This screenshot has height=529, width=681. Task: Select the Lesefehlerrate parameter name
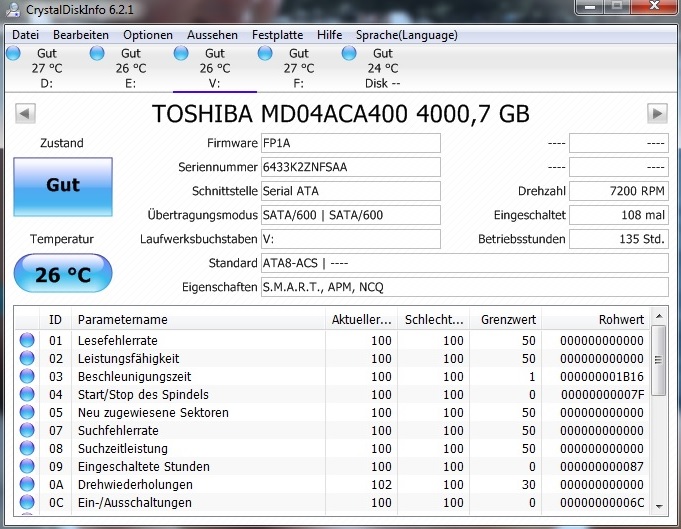click(118, 341)
